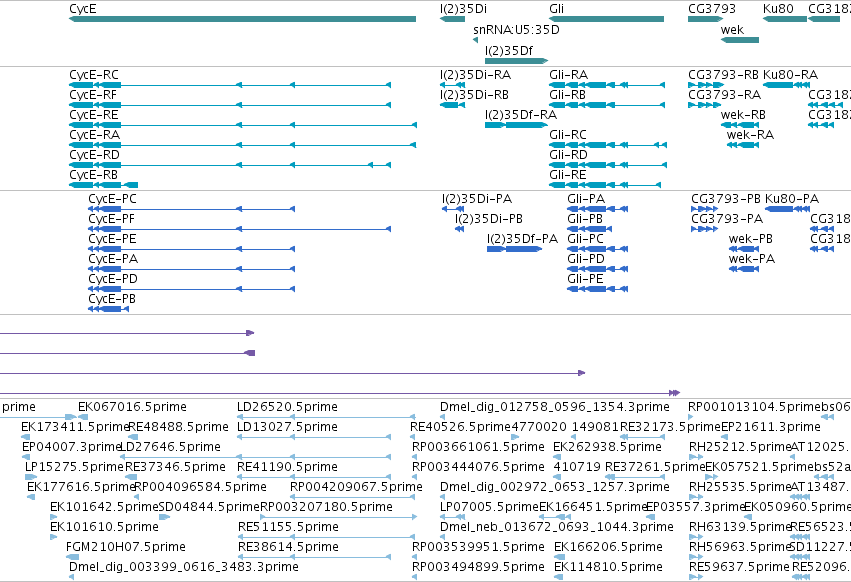The width and height of the screenshot is (851, 582).
Task: Click the LD26520.5prime EST label
Action: [288, 407]
